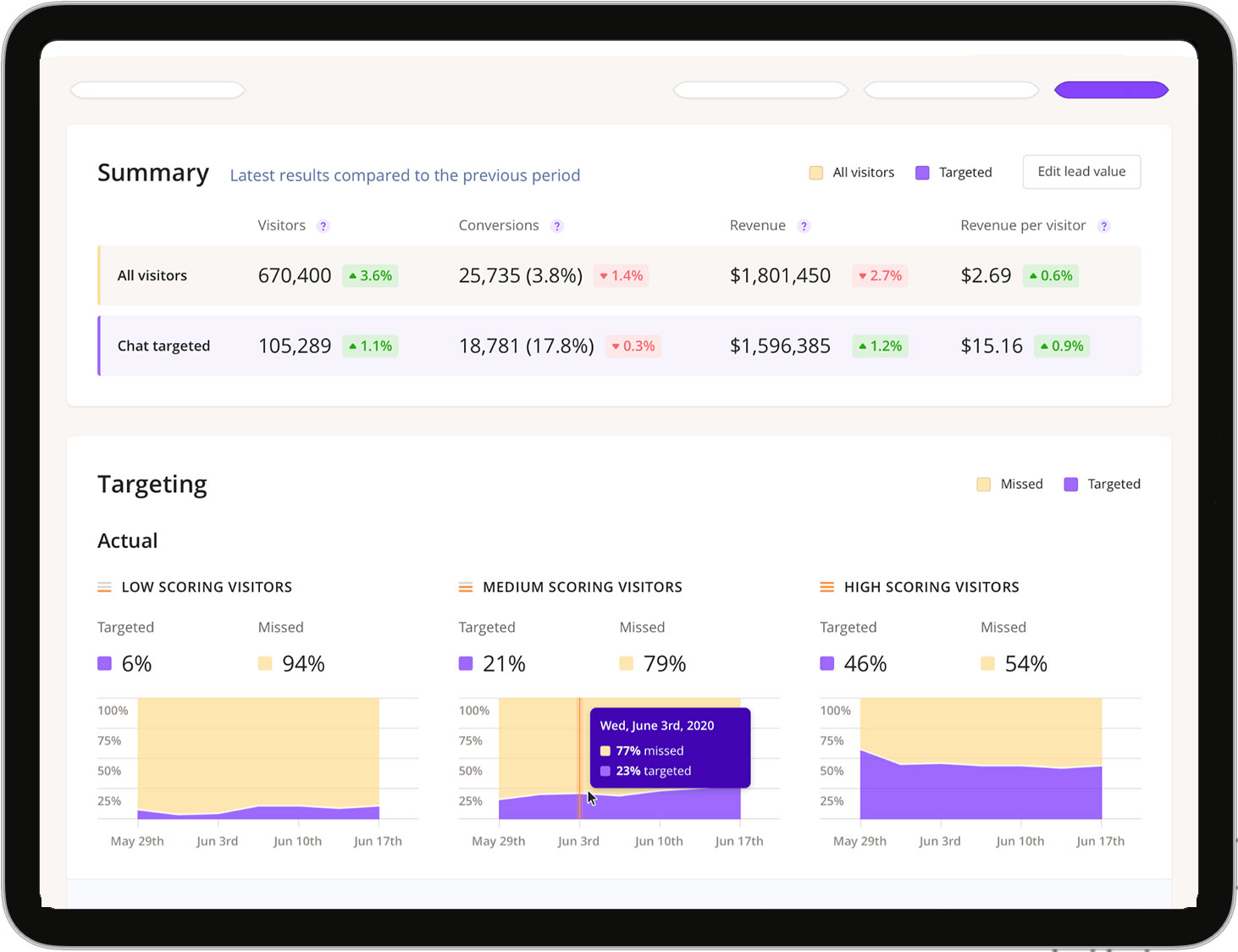
Task: Click the purple Targeted swatch showing 21%
Action: point(466,664)
